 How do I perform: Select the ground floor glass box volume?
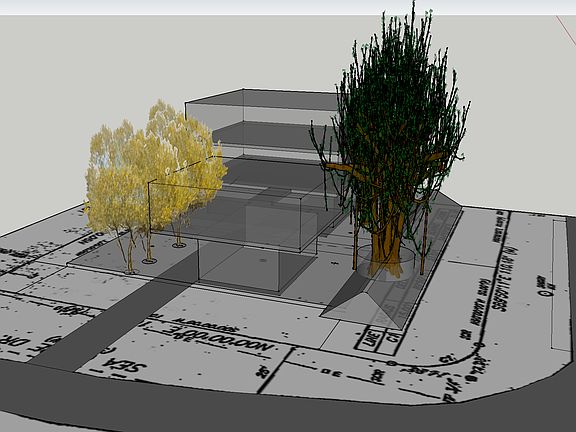pyautogui.click(x=257, y=264)
